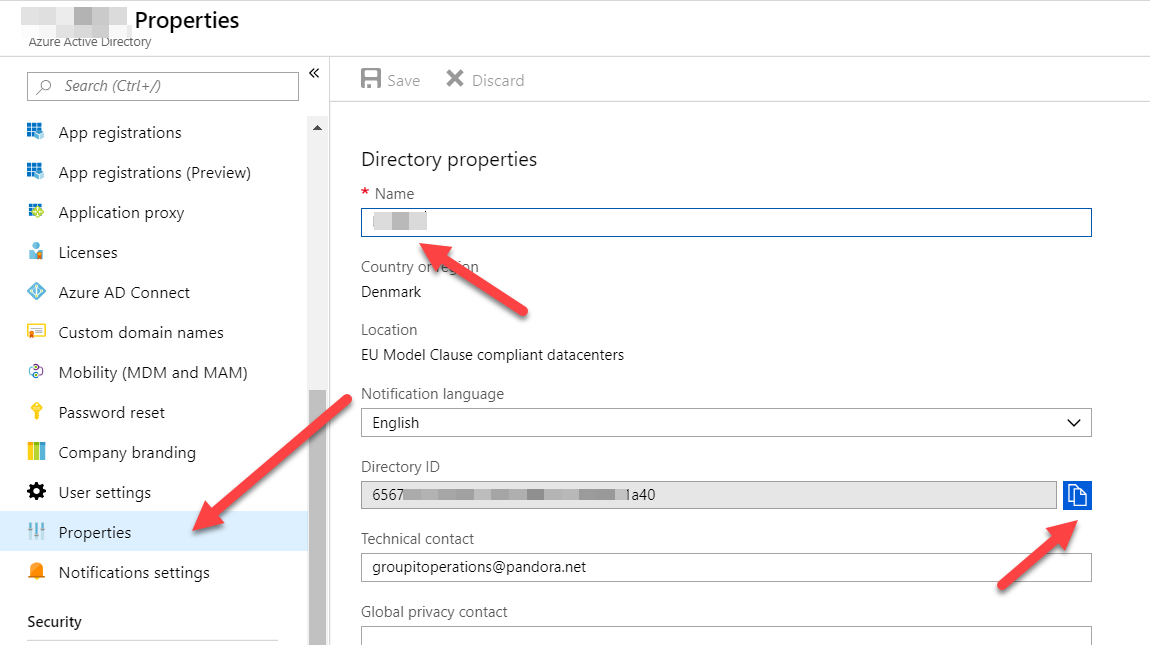This screenshot has width=1150, height=645.
Task: Copy the Directory ID to clipboard
Action: pos(1077,495)
